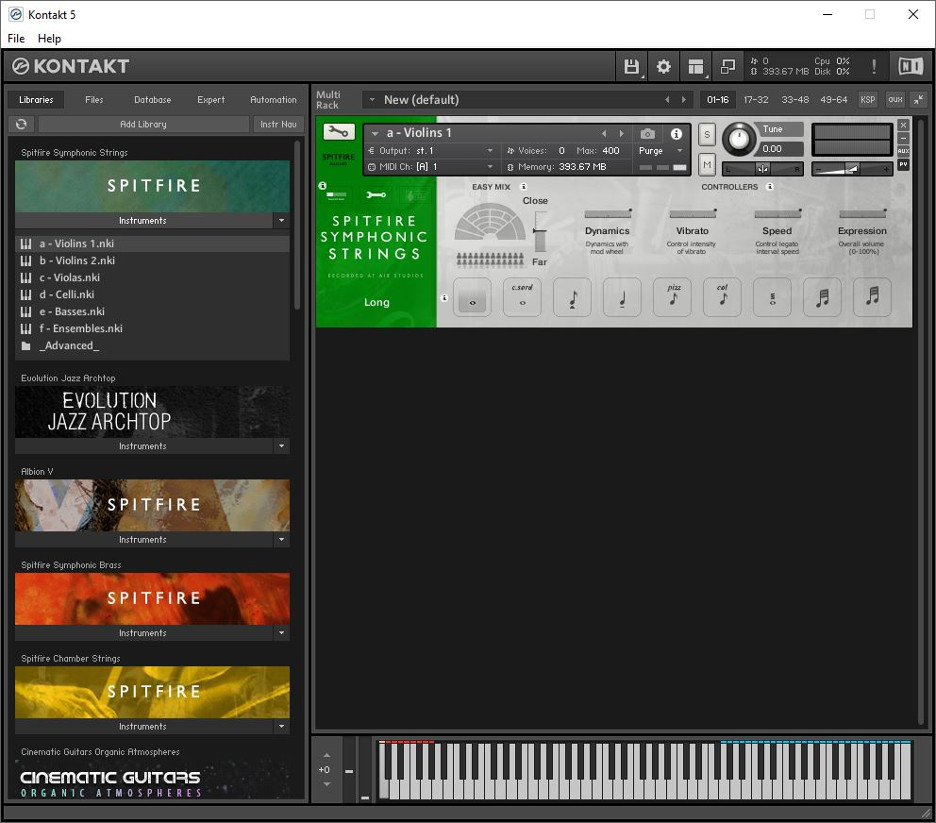Viewport: 936px width, 823px height.
Task: Open the Help menu
Action: pyautogui.click(x=50, y=38)
